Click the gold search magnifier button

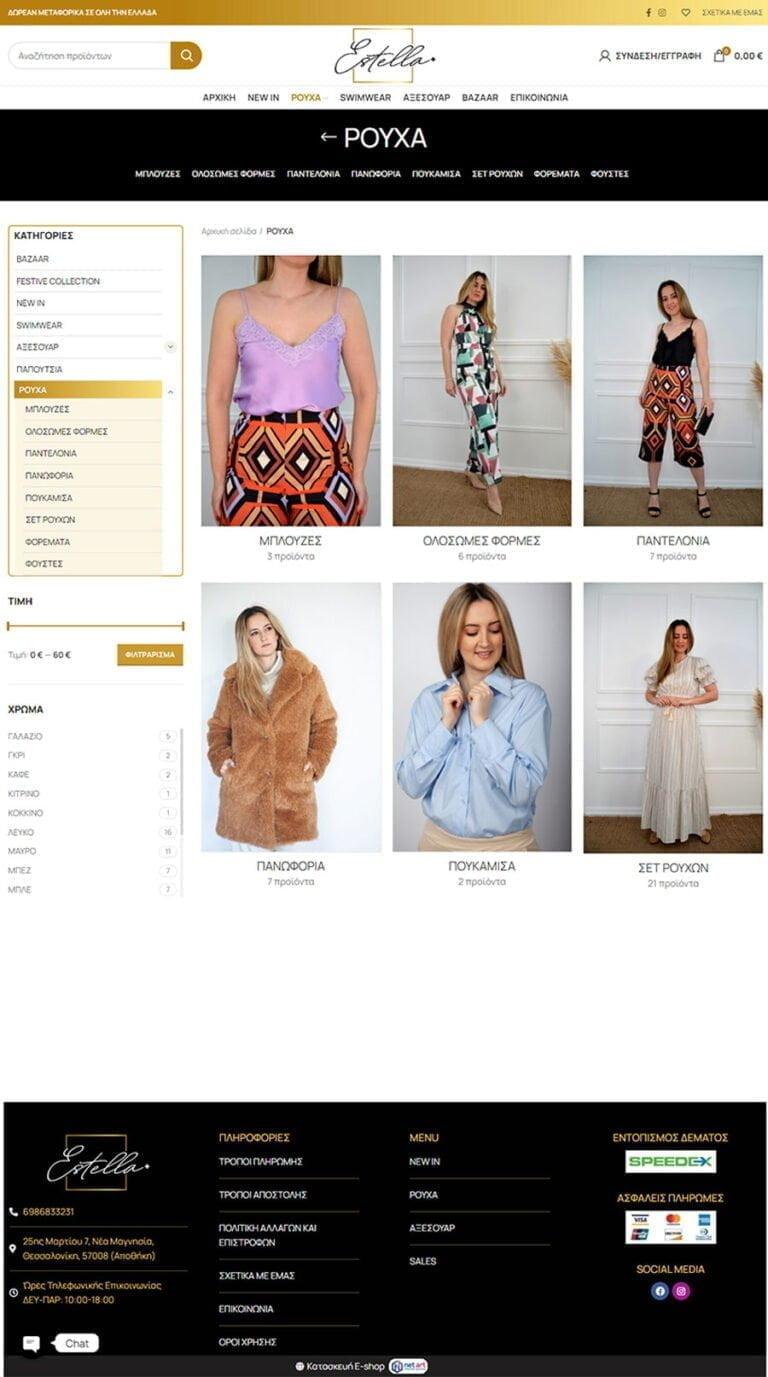click(186, 55)
